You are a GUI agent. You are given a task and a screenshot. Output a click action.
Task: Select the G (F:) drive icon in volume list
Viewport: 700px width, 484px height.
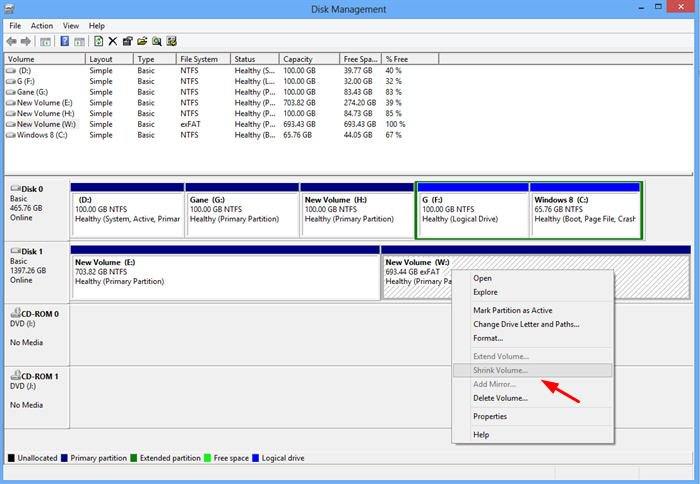(x=11, y=81)
